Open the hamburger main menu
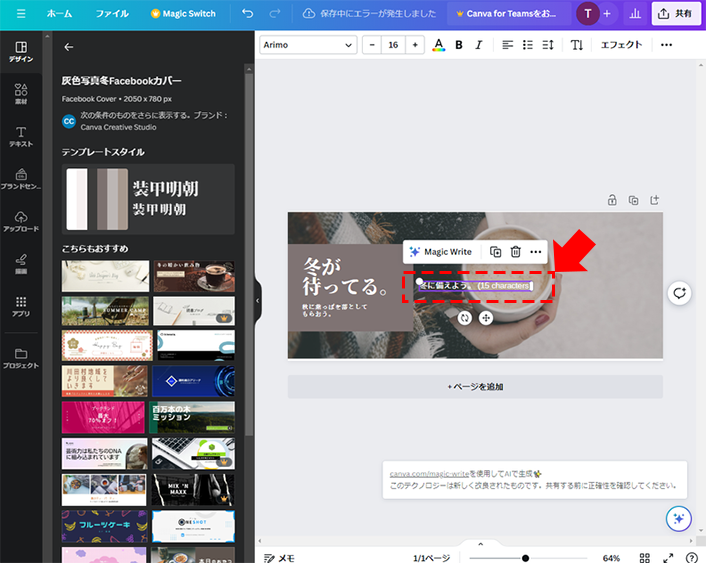Screen dimensions: 706x563 point(21,14)
